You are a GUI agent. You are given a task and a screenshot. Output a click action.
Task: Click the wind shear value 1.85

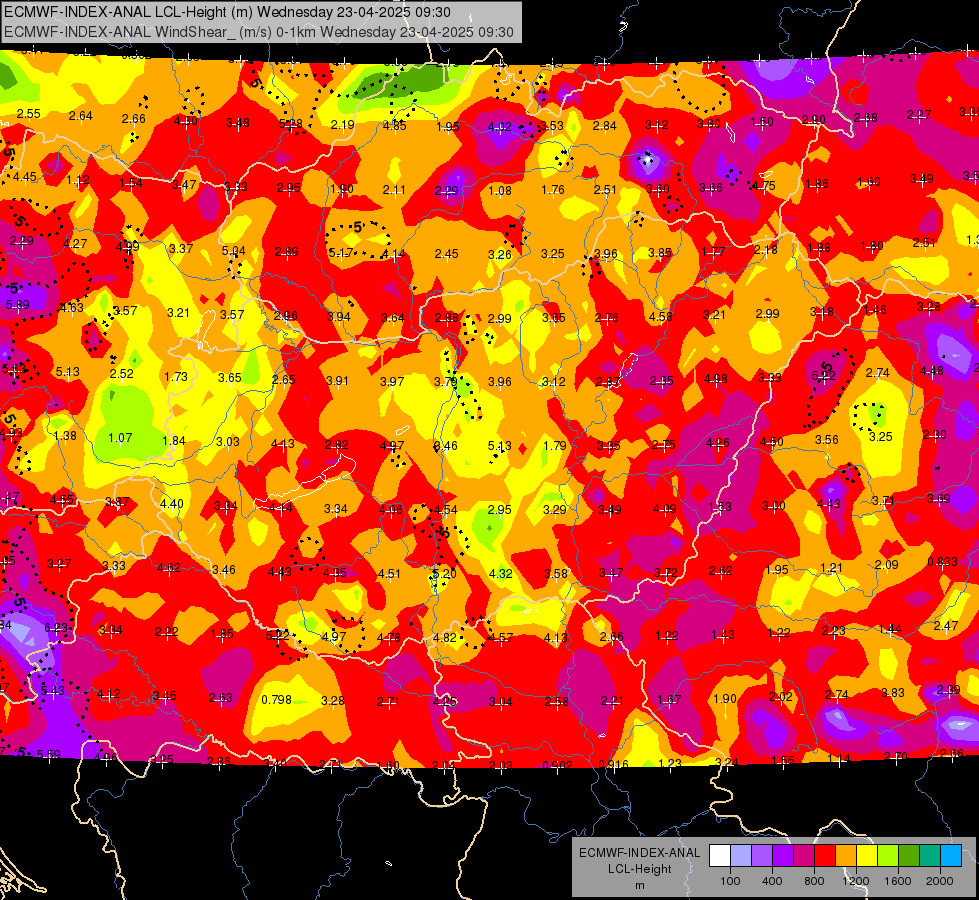click(222, 633)
